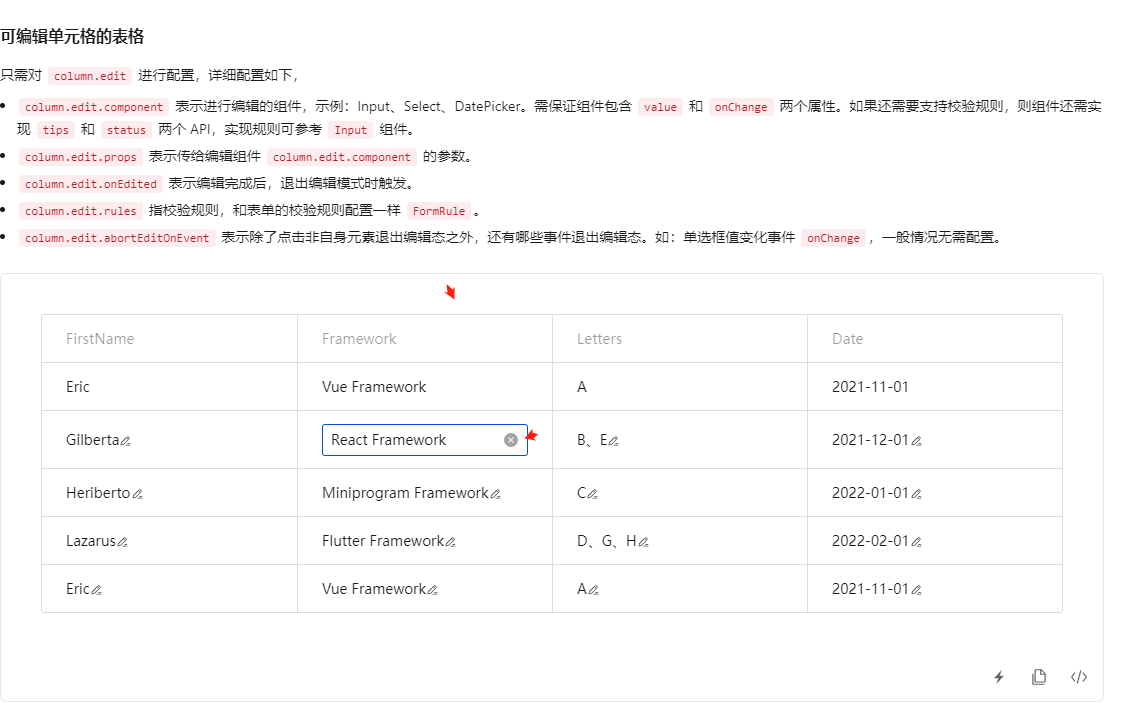Screen dimensions: 1125x723
Task: Click the edit pencil beside Vue Framework in last row
Action: tap(432, 590)
